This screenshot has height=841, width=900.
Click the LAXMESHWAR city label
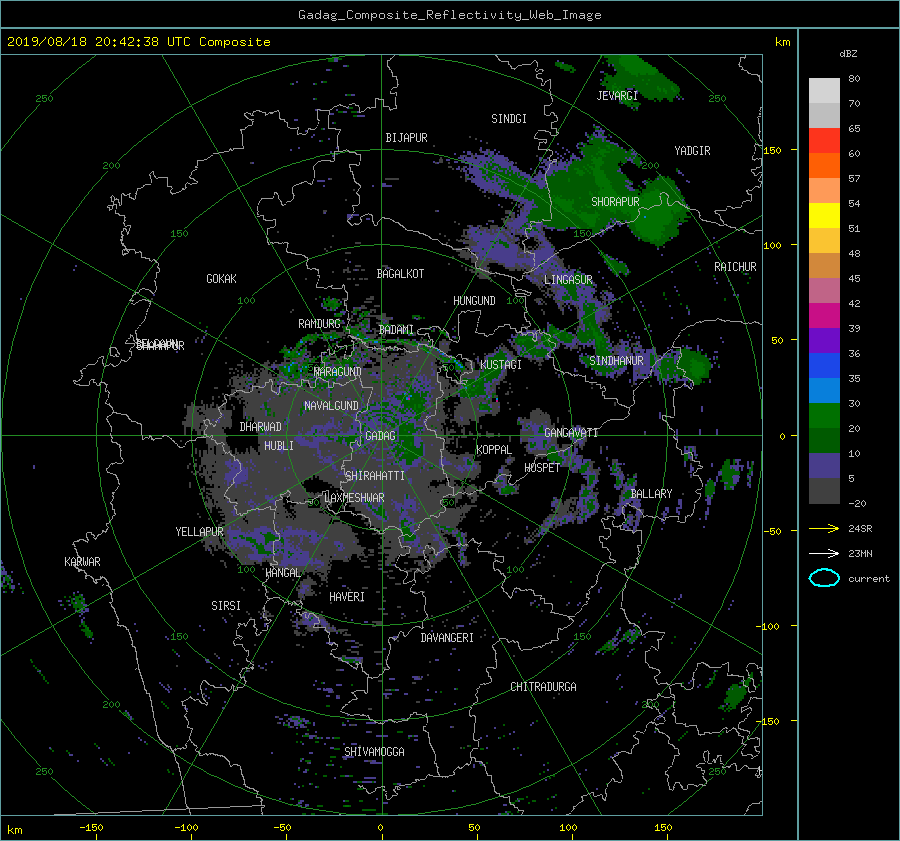click(354, 498)
